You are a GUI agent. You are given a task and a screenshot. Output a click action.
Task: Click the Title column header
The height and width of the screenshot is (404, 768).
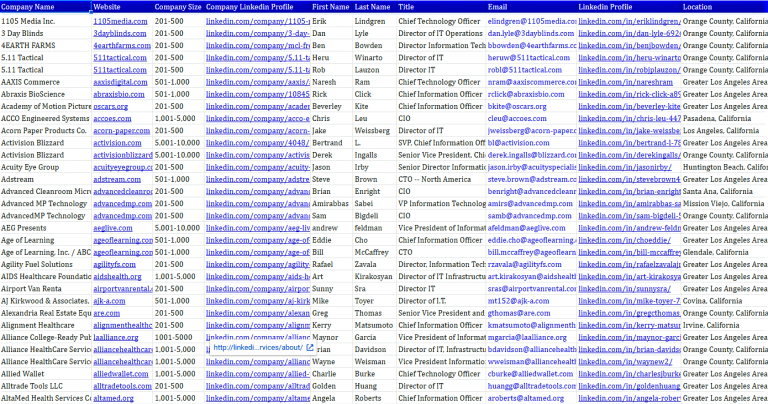coord(441,7)
